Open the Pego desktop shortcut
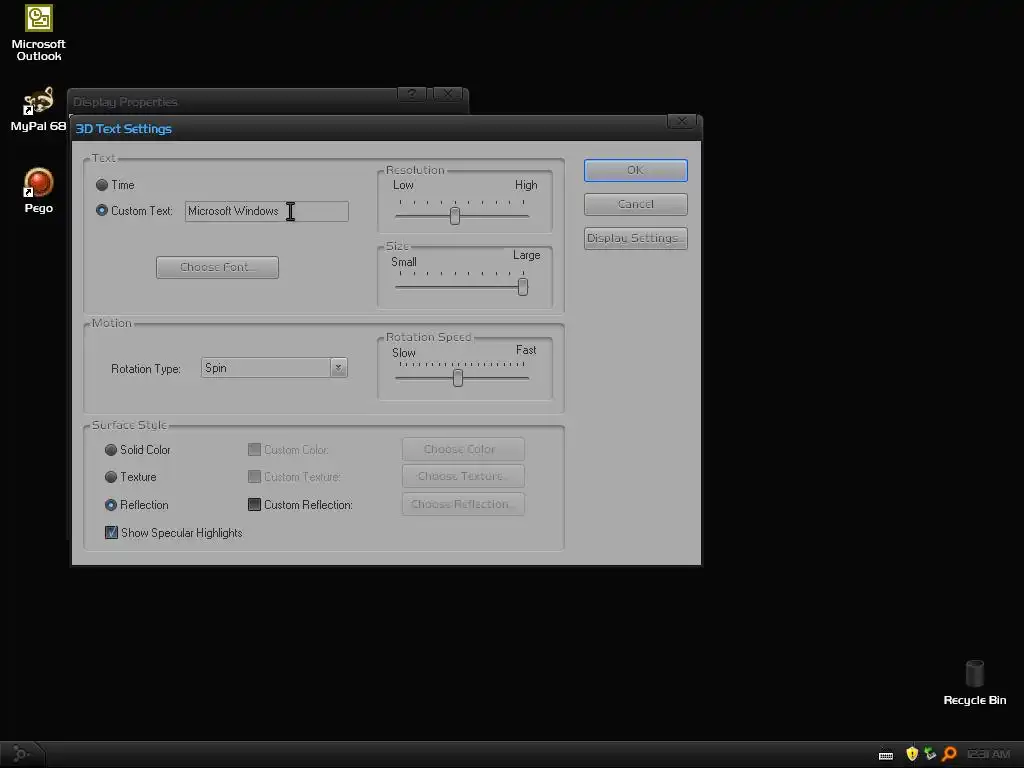This screenshot has width=1024, height=768. pos(39,190)
